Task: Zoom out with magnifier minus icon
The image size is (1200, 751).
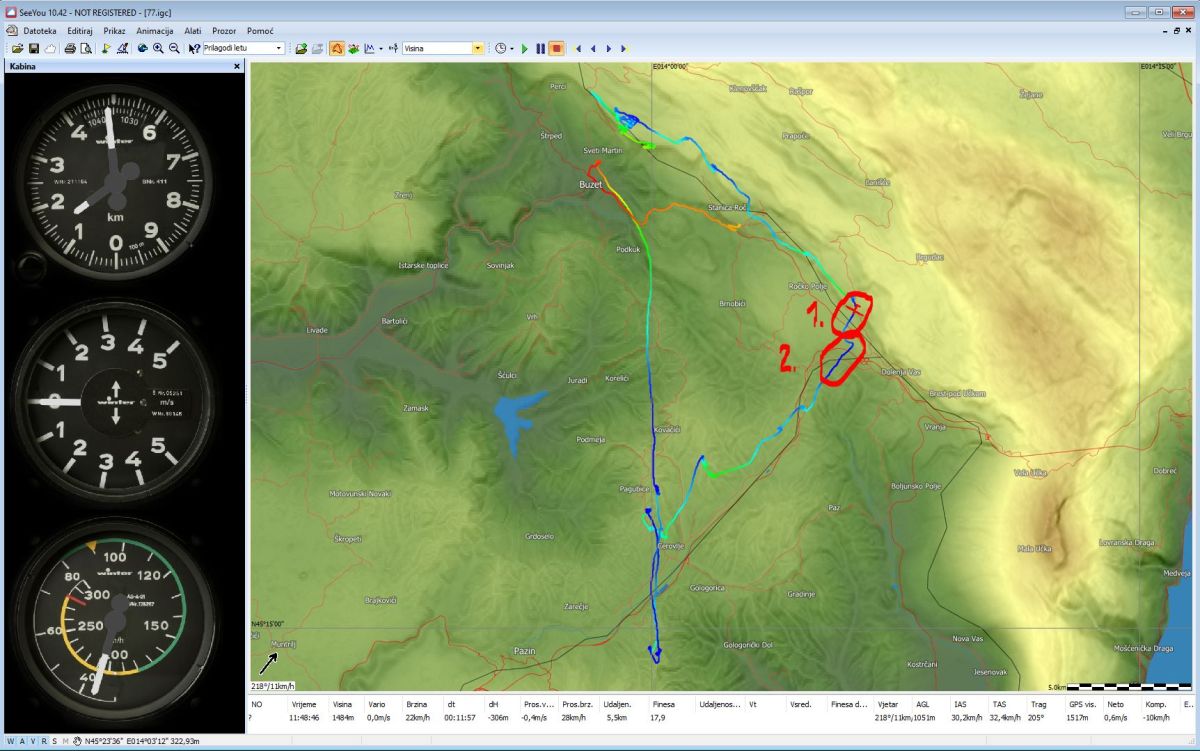Action: (174, 48)
